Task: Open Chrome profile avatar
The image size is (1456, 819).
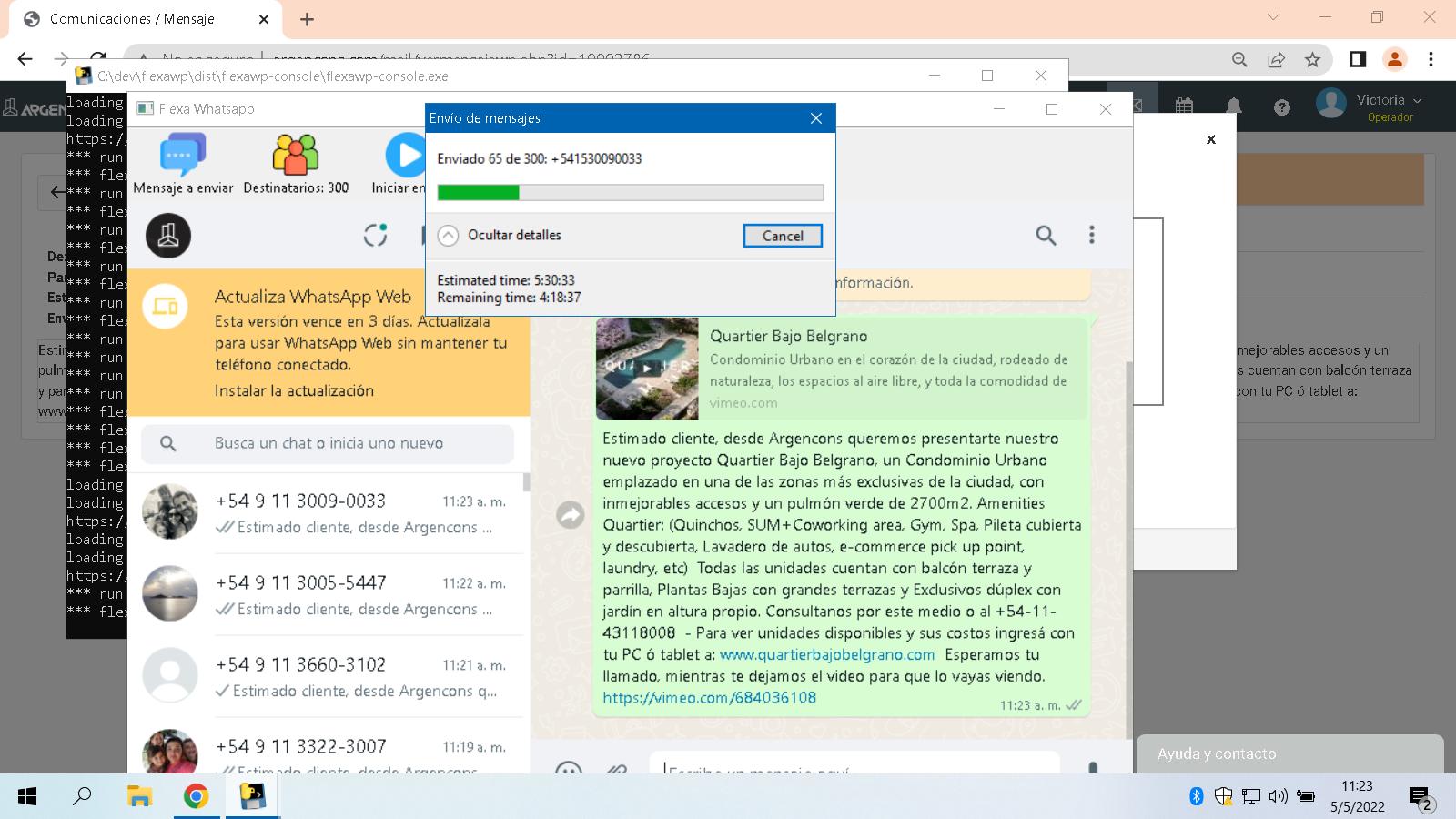Action: tap(1394, 59)
